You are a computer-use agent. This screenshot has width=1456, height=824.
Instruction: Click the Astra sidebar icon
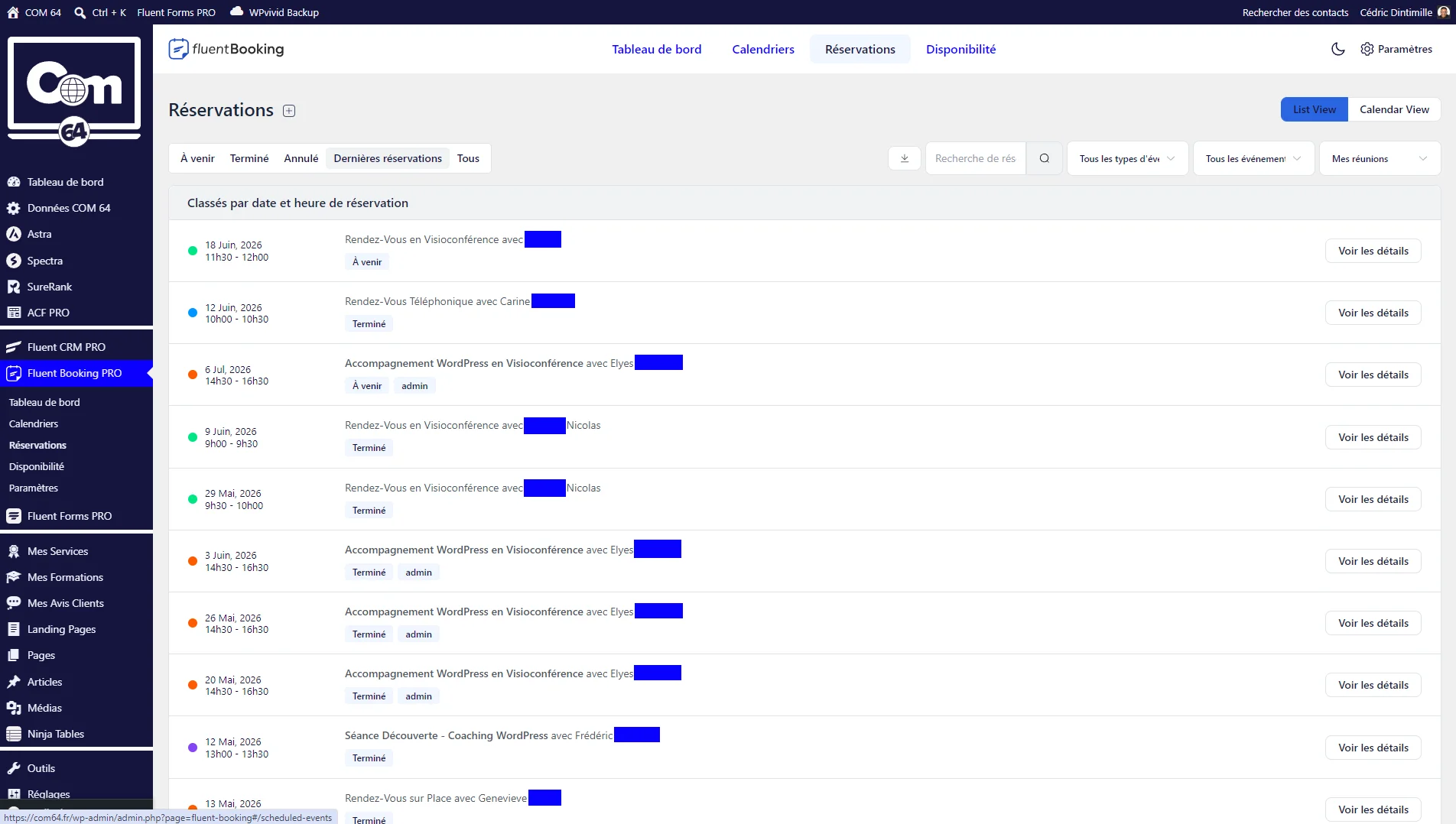click(14, 234)
